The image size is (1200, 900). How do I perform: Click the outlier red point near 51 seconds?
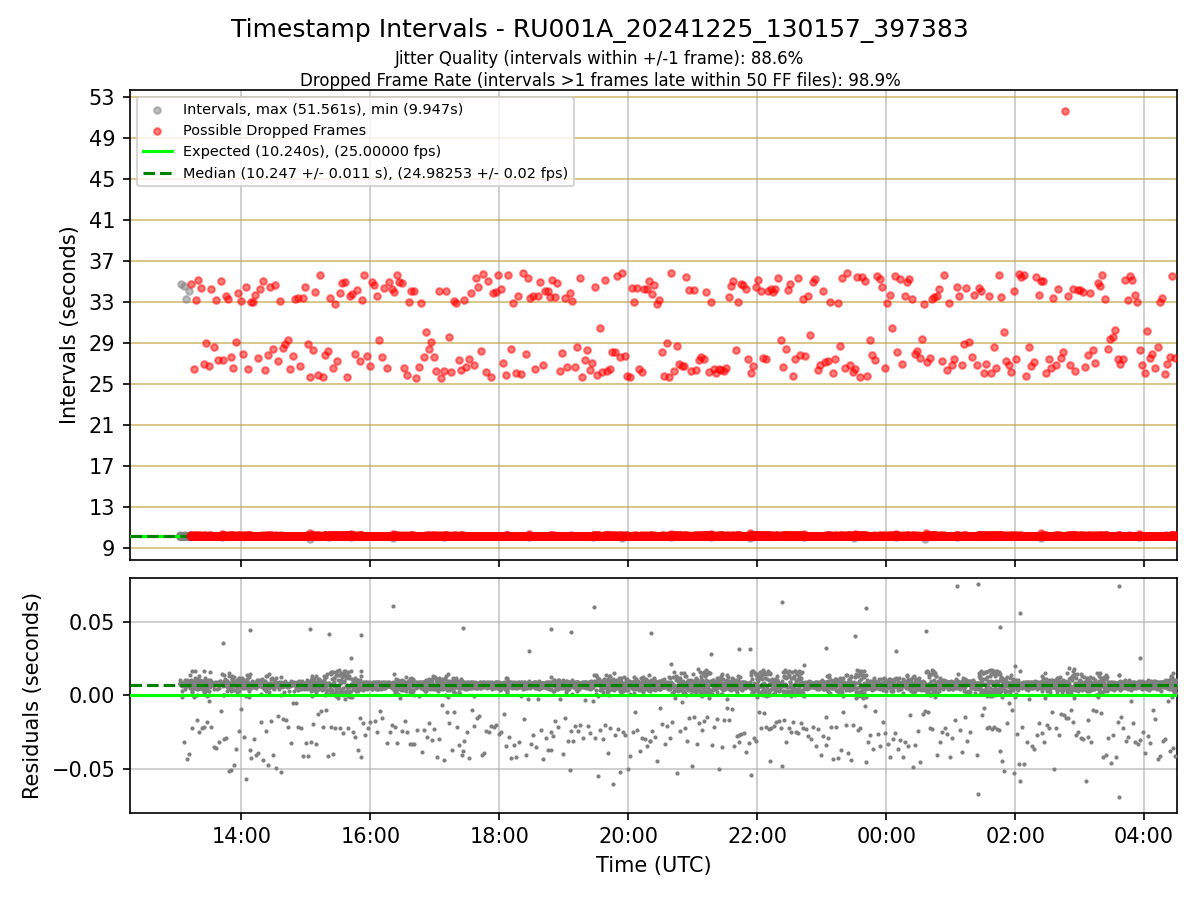click(x=1065, y=111)
